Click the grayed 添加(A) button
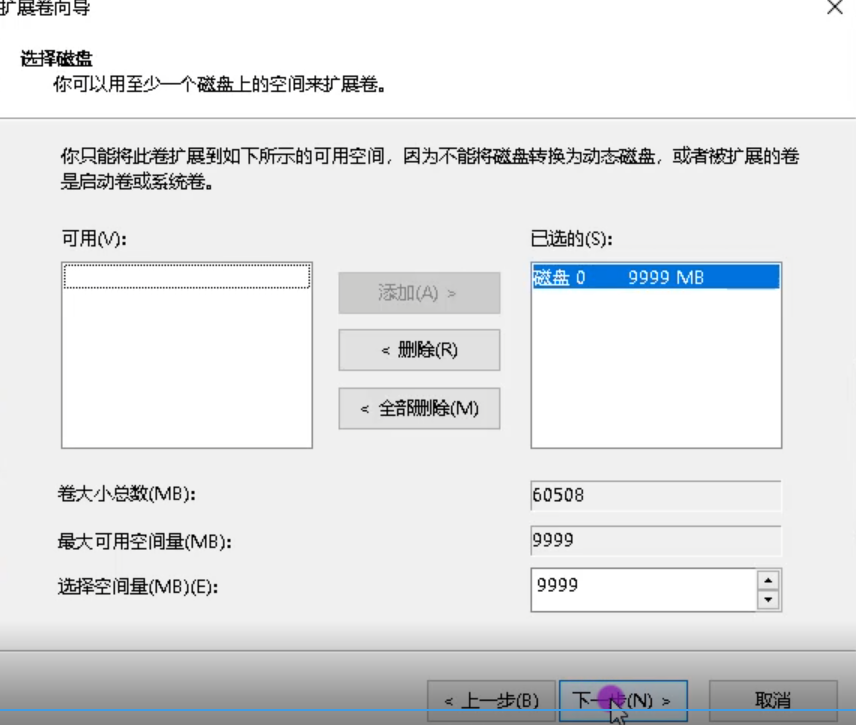This screenshot has width=856, height=725. 419,293
